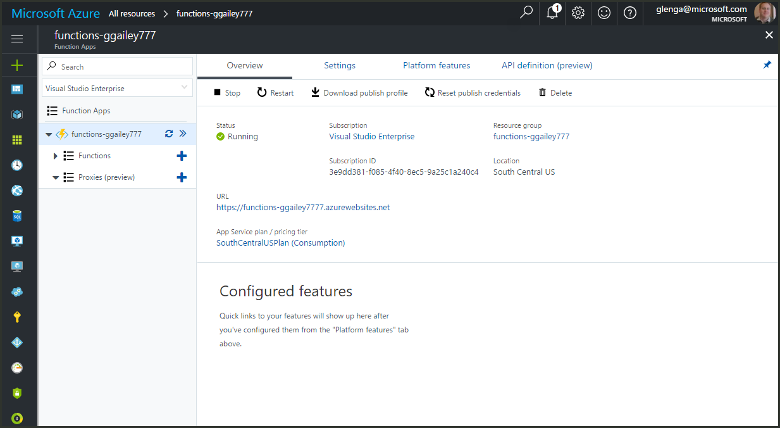Click the search magnifier in top bar

coord(526,12)
